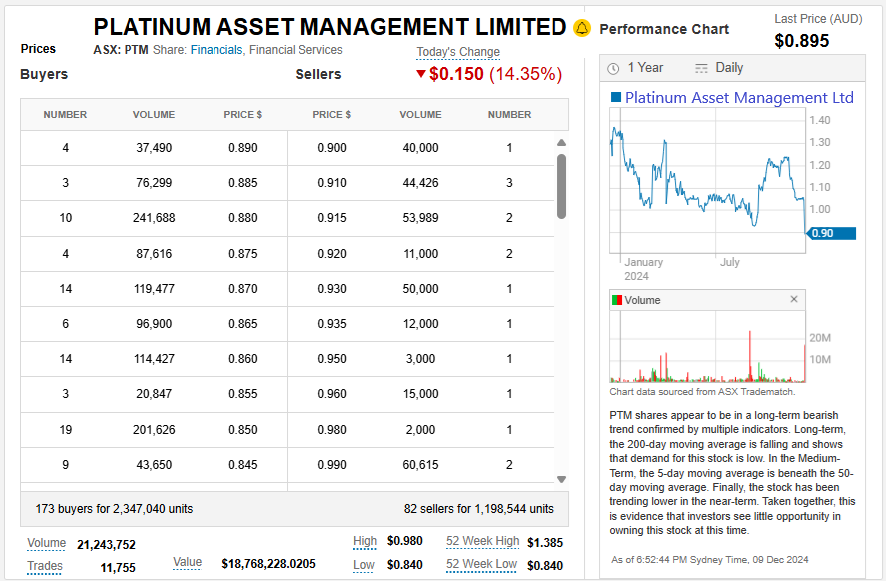Viewport: 886px width, 581px height.
Task: Click the interval icon beside Daily
Action: click(x=701, y=68)
